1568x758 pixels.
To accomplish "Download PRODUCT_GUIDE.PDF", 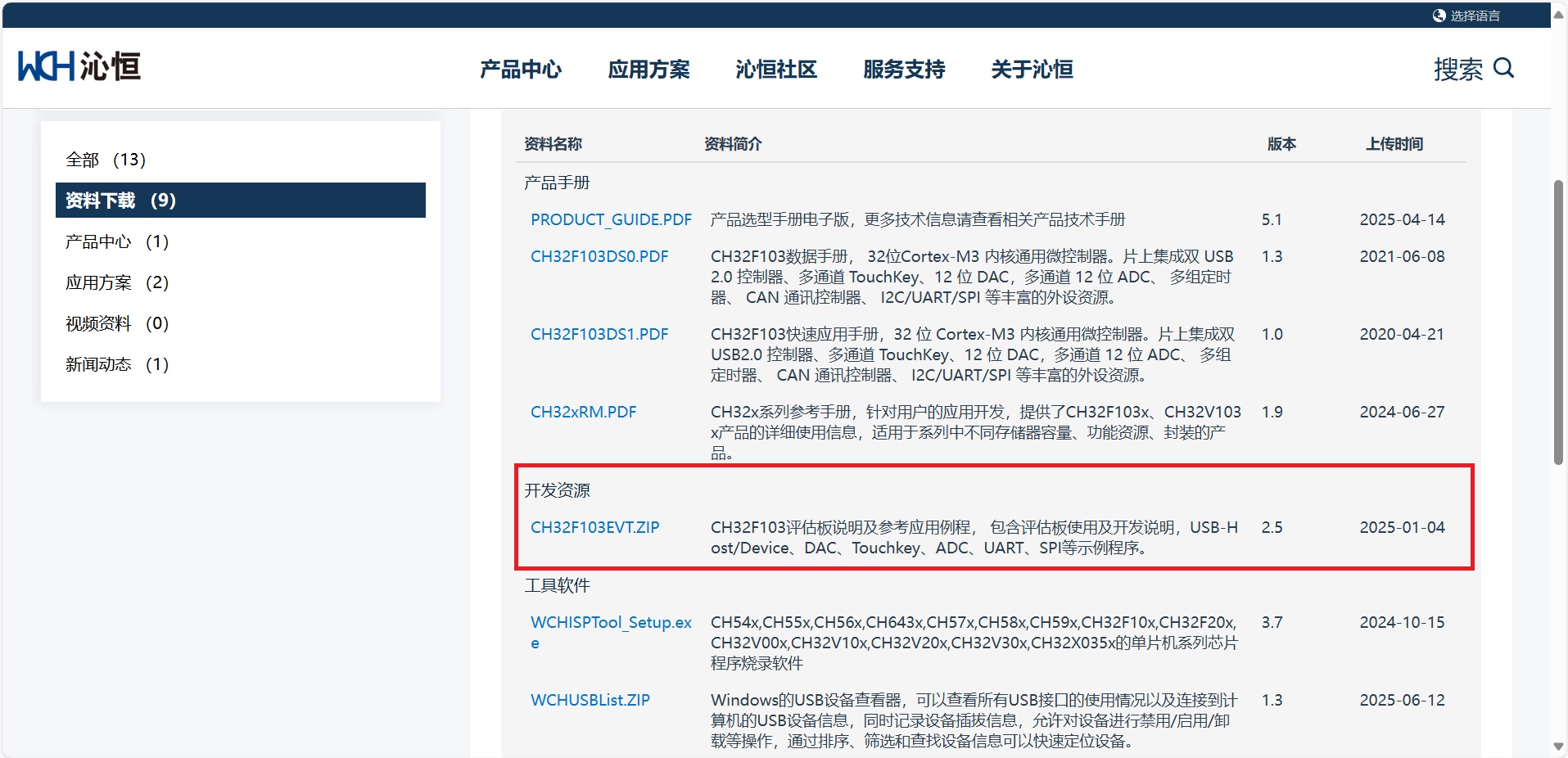I will (x=611, y=219).
